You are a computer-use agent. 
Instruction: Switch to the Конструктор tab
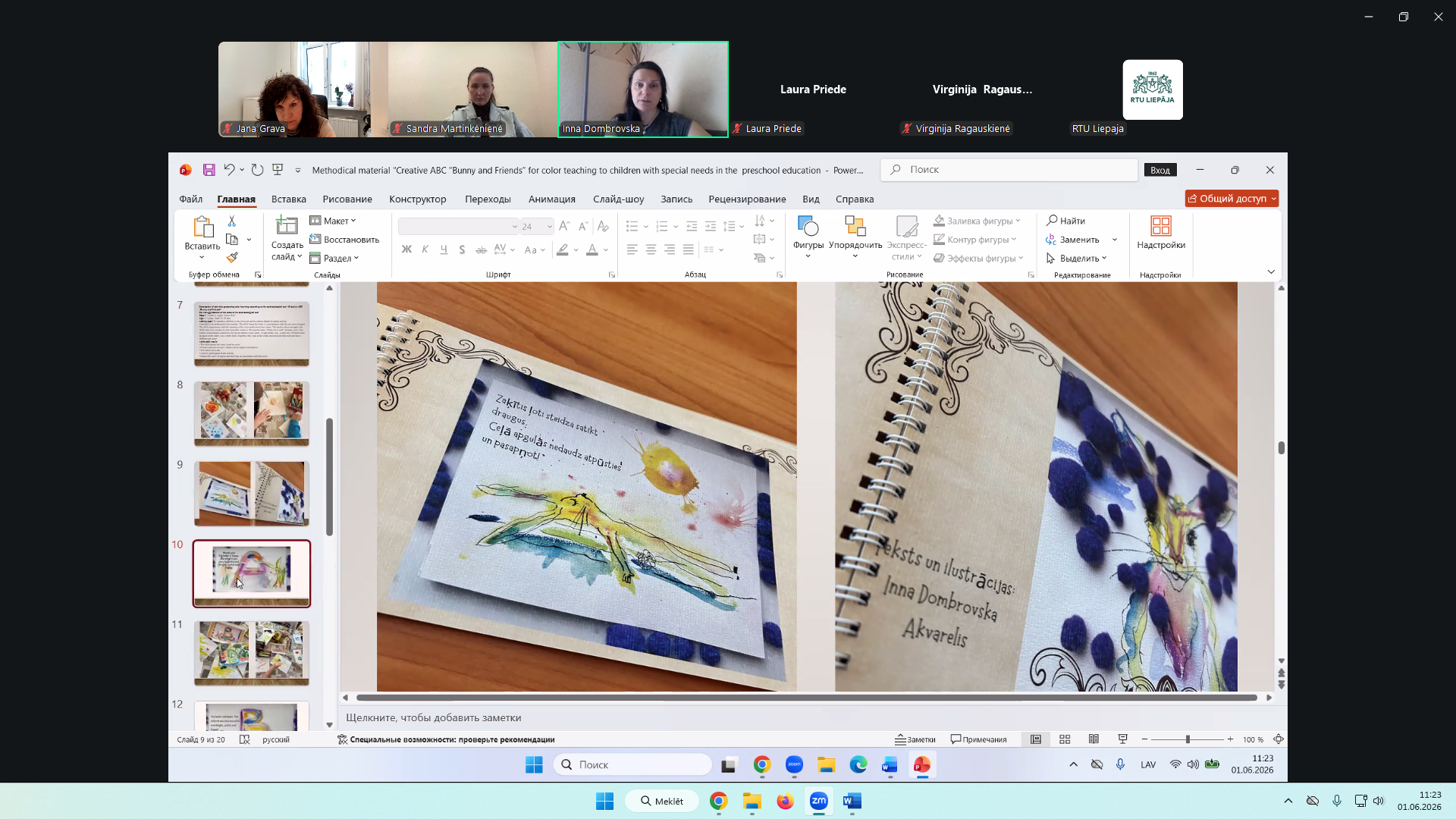418,199
